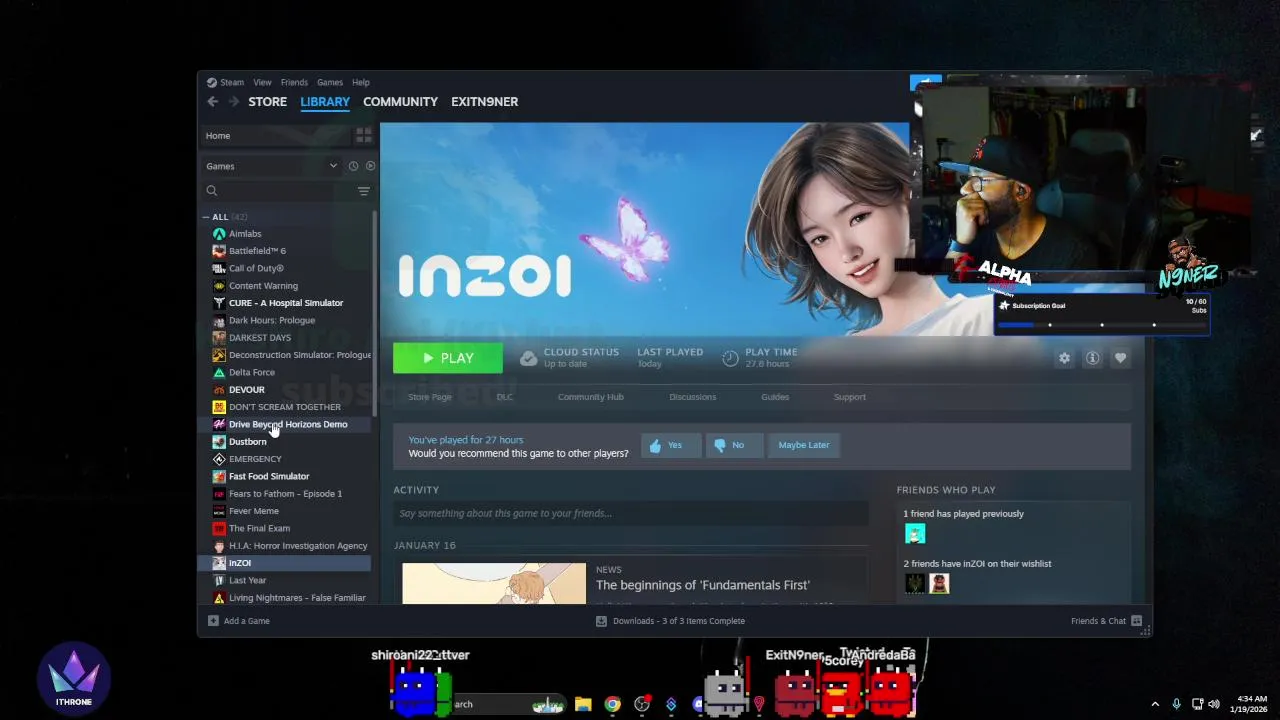Open the Steam menu
The image size is (1280, 720).
226,82
